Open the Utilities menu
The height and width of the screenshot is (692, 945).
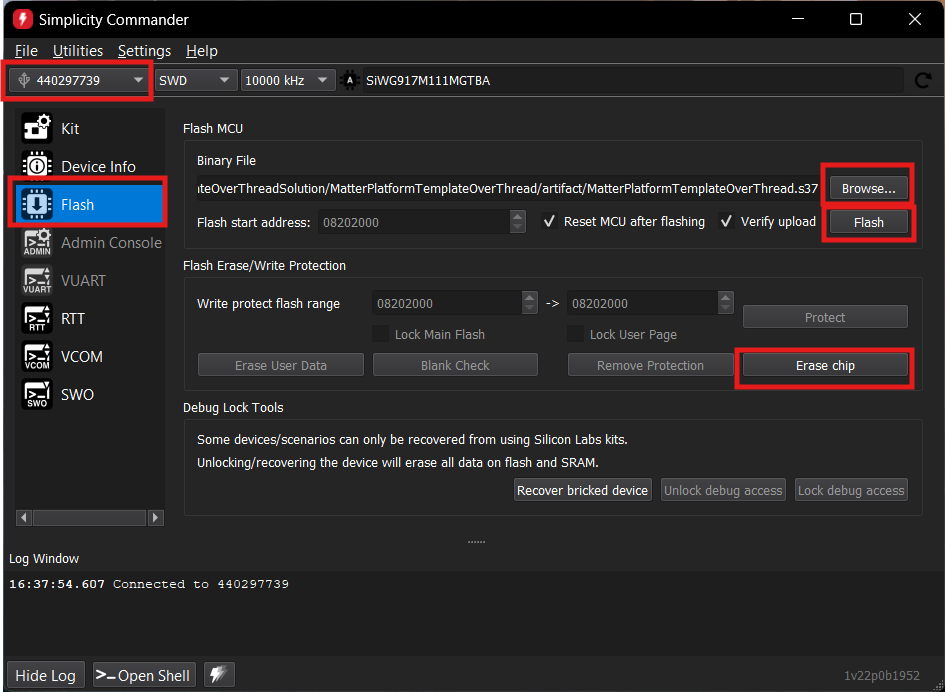coord(78,51)
